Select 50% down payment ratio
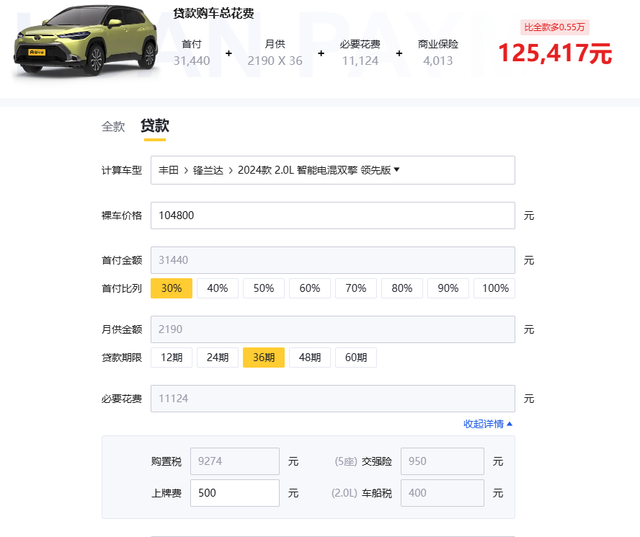 [264, 288]
